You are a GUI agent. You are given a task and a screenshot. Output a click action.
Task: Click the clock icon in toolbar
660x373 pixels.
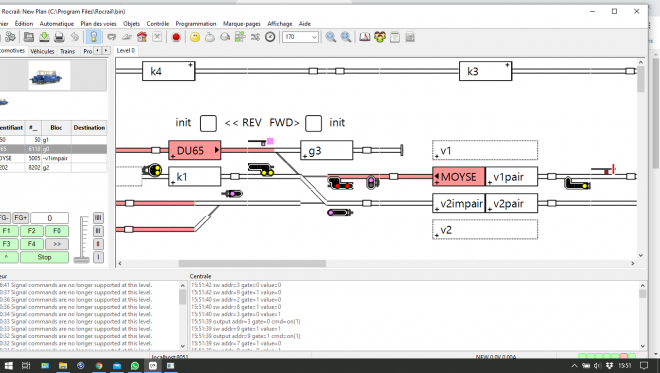270,37
